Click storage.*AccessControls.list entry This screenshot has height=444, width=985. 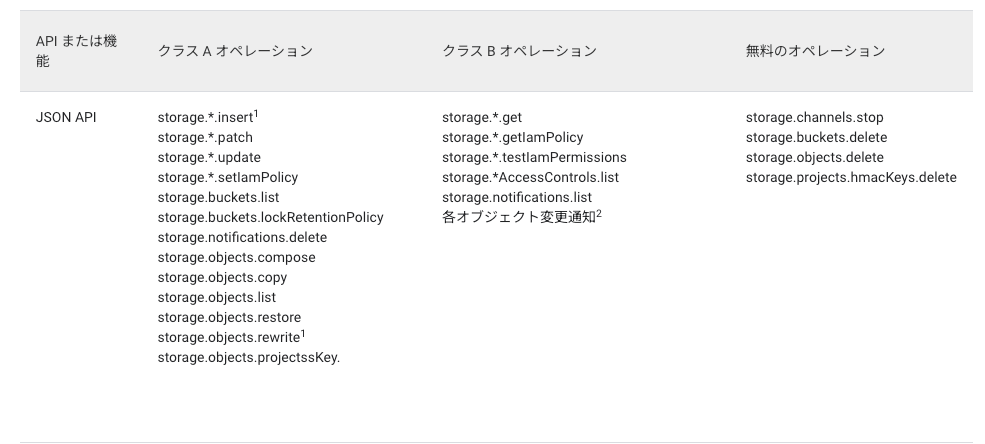(530, 177)
